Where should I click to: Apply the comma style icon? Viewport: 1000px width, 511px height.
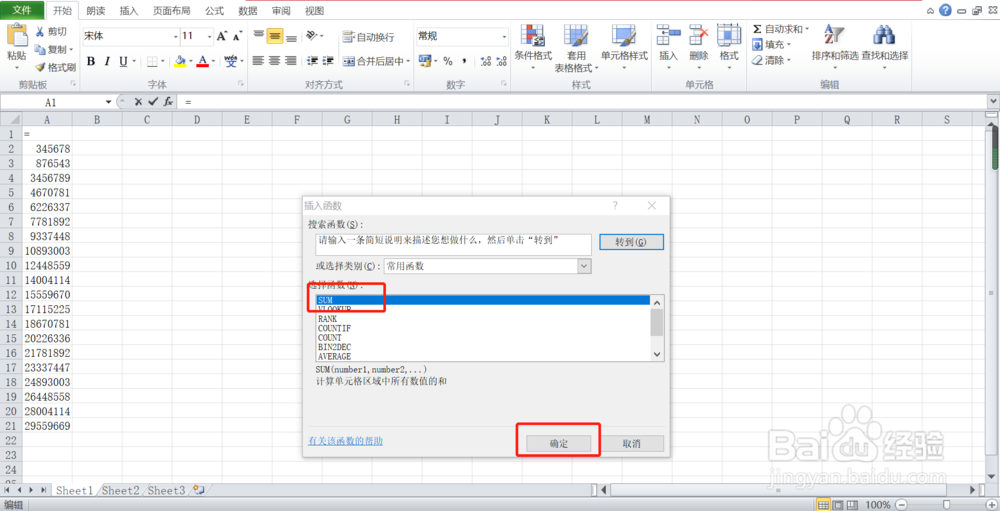464,61
